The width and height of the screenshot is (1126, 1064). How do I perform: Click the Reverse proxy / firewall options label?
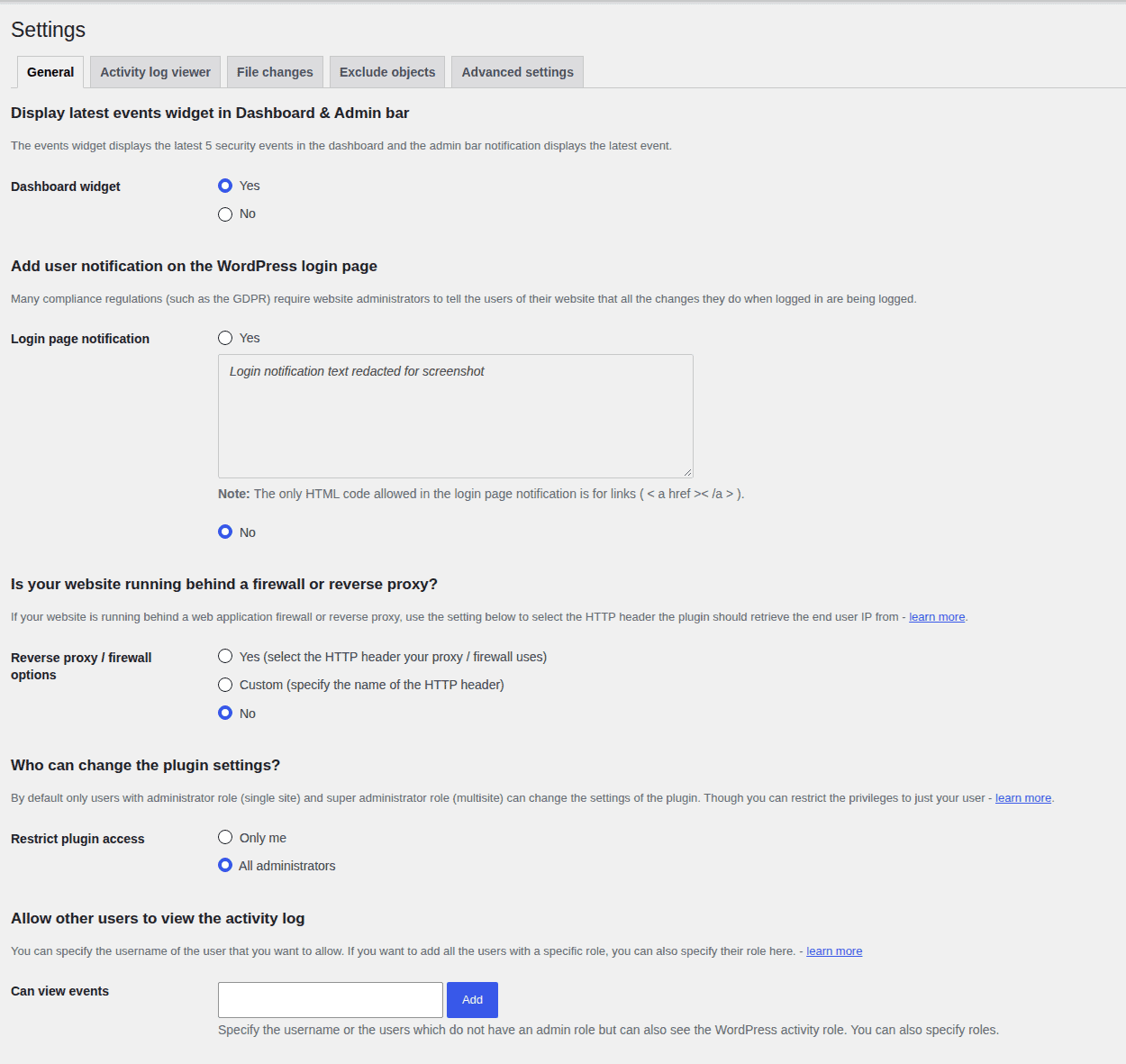(x=81, y=666)
